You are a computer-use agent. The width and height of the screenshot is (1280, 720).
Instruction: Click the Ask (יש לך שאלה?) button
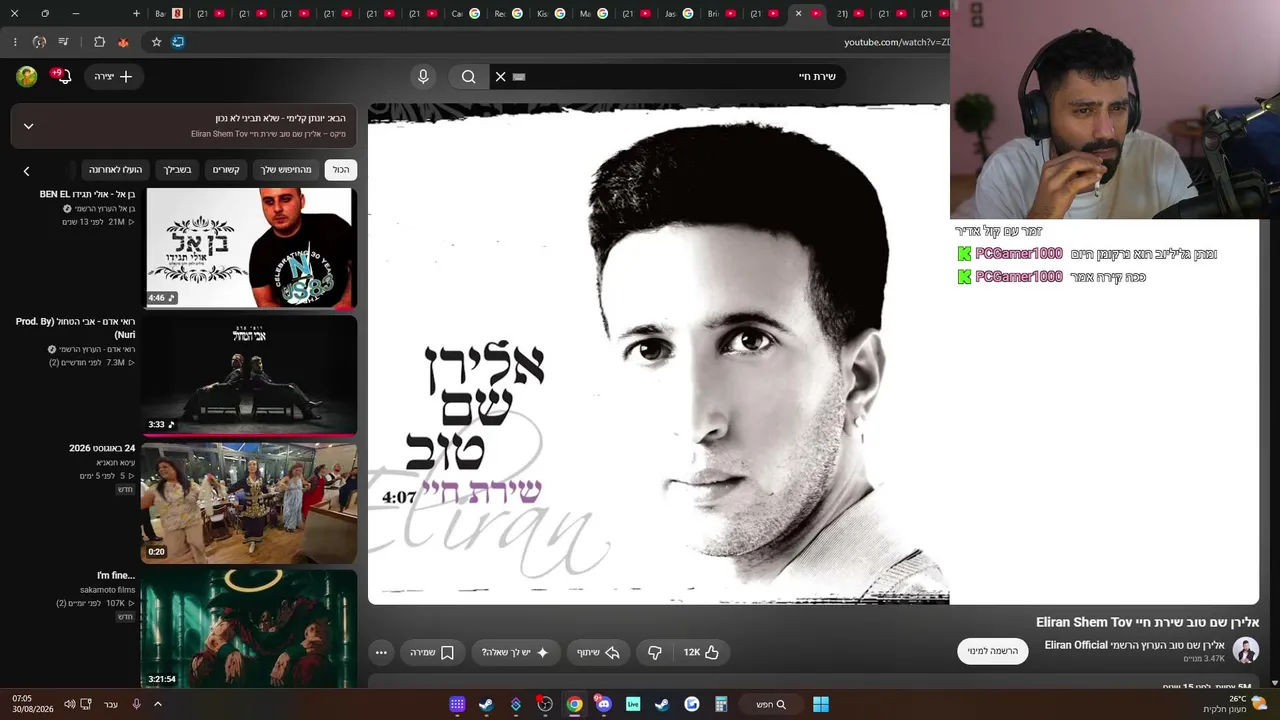515,652
